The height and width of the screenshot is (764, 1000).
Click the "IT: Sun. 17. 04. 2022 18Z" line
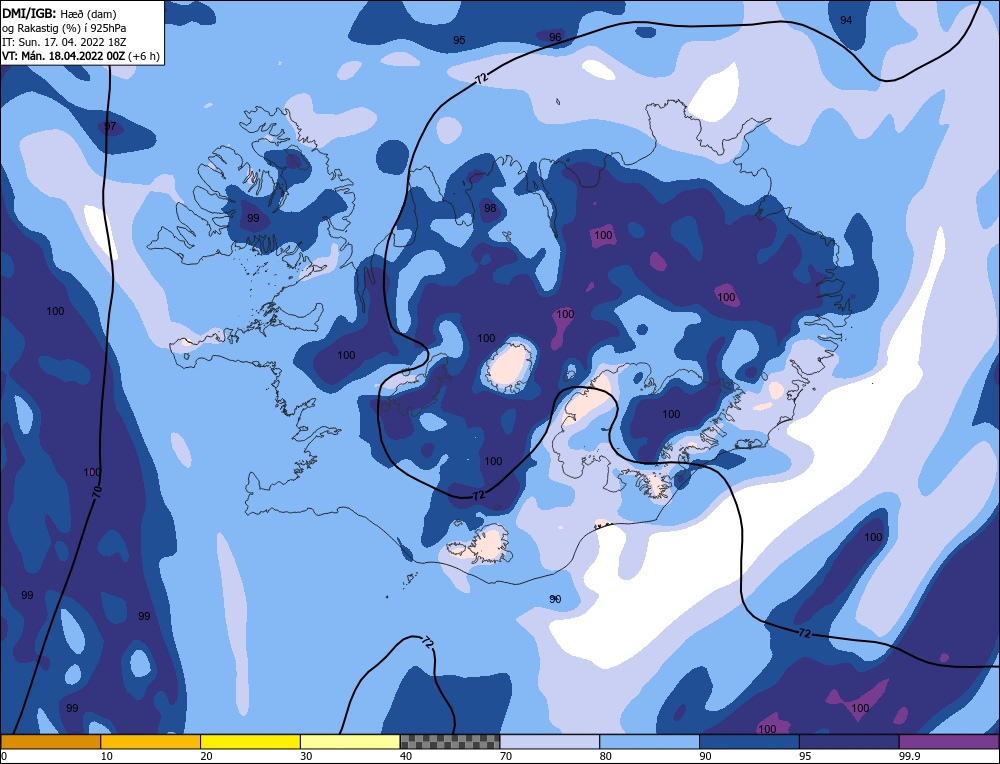[x=64, y=42]
